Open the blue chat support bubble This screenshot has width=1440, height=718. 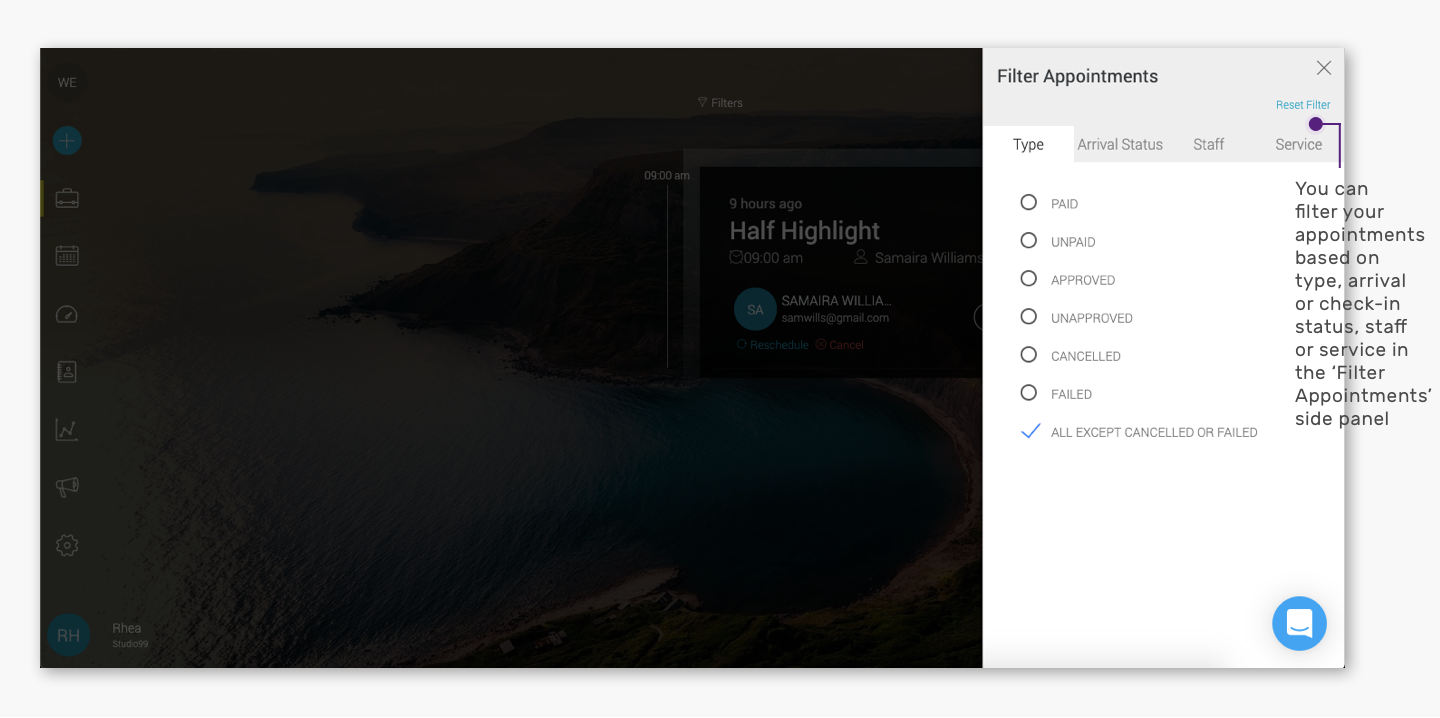point(1299,624)
